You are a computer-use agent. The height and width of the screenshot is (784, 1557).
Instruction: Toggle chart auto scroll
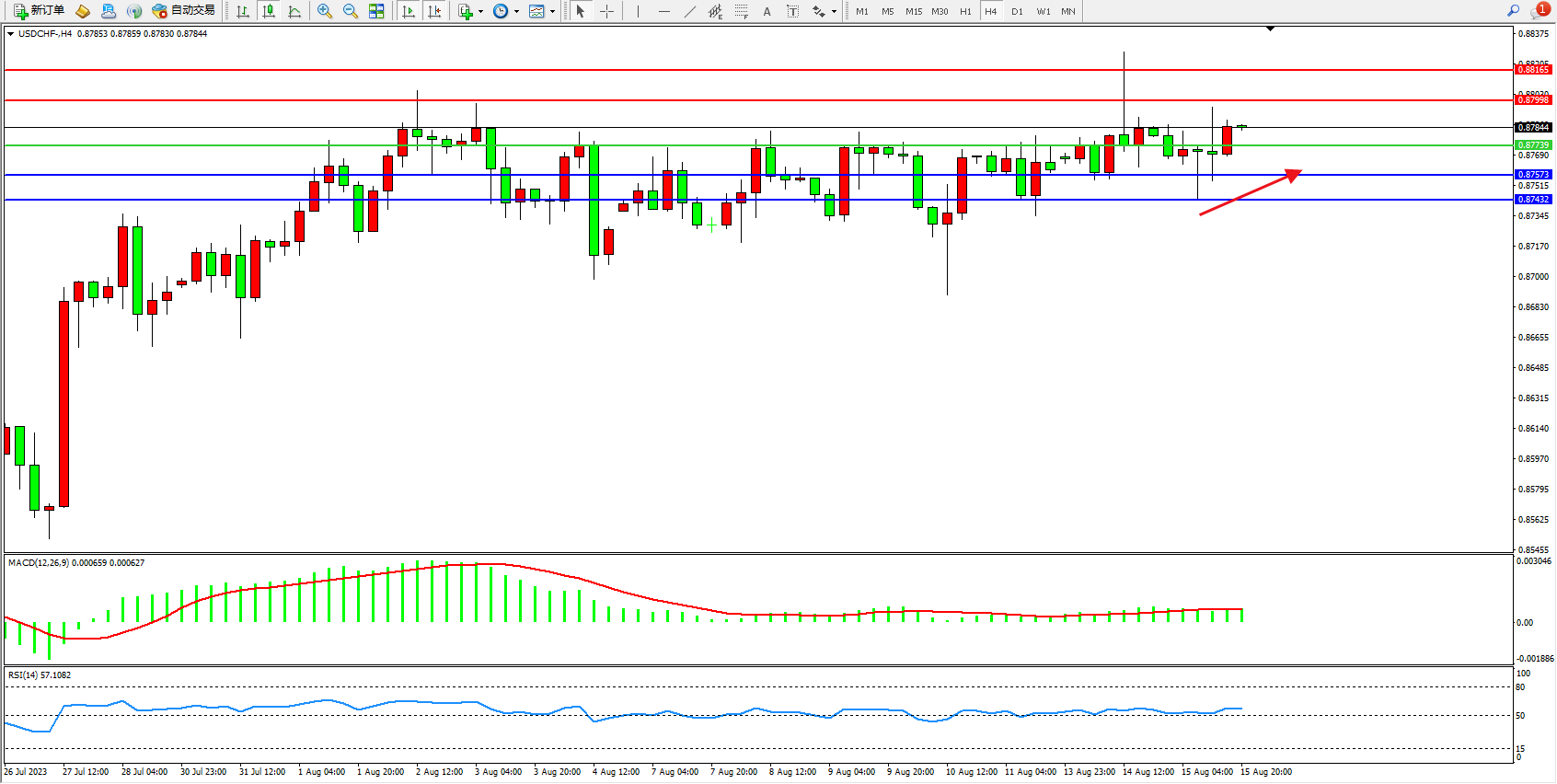click(x=409, y=11)
